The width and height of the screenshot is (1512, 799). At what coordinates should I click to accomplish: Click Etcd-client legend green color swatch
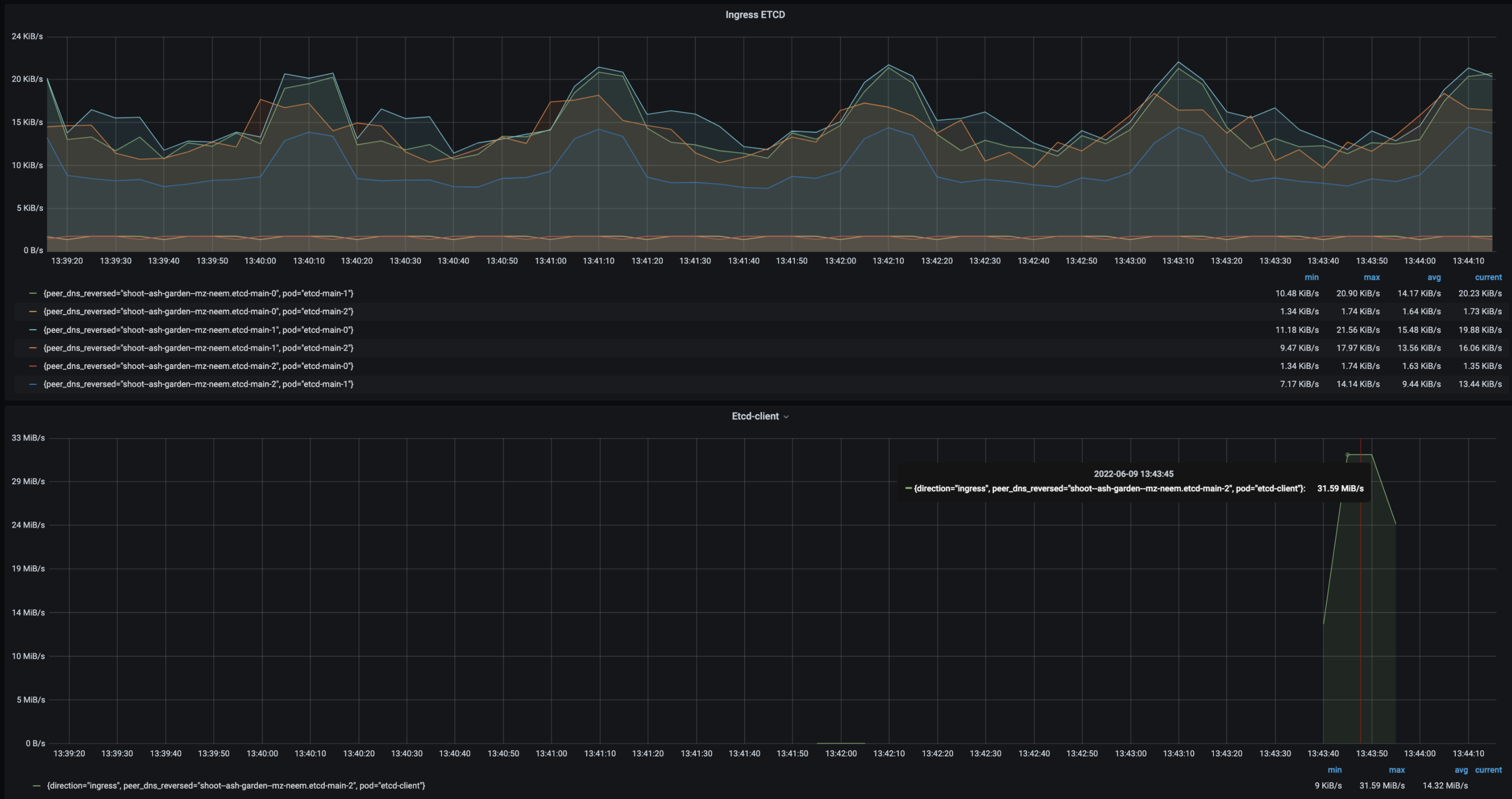pos(36,786)
